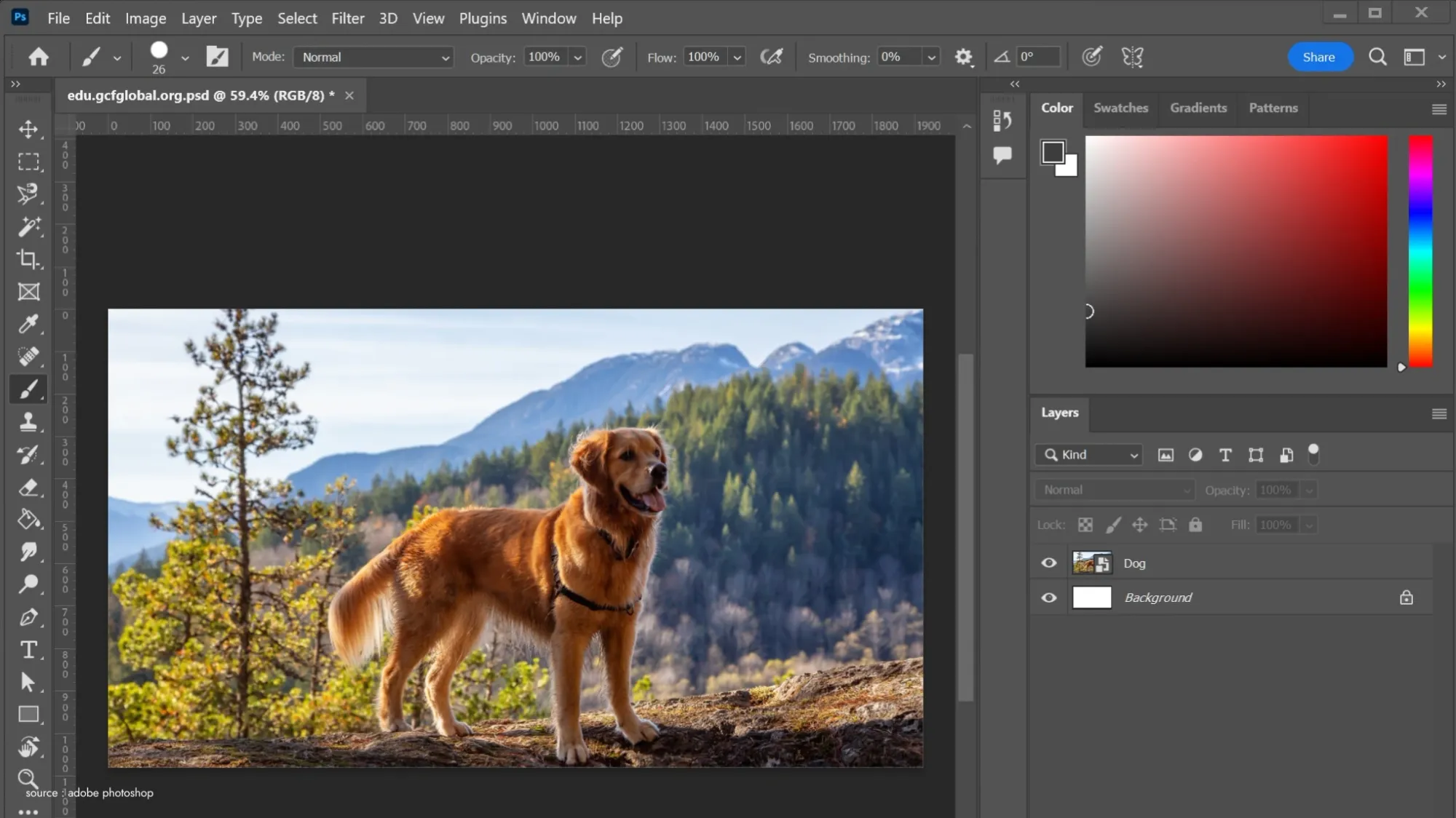The height and width of the screenshot is (818, 1456).
Task: Toggle lock all for layer
Action: (1195, 525)
